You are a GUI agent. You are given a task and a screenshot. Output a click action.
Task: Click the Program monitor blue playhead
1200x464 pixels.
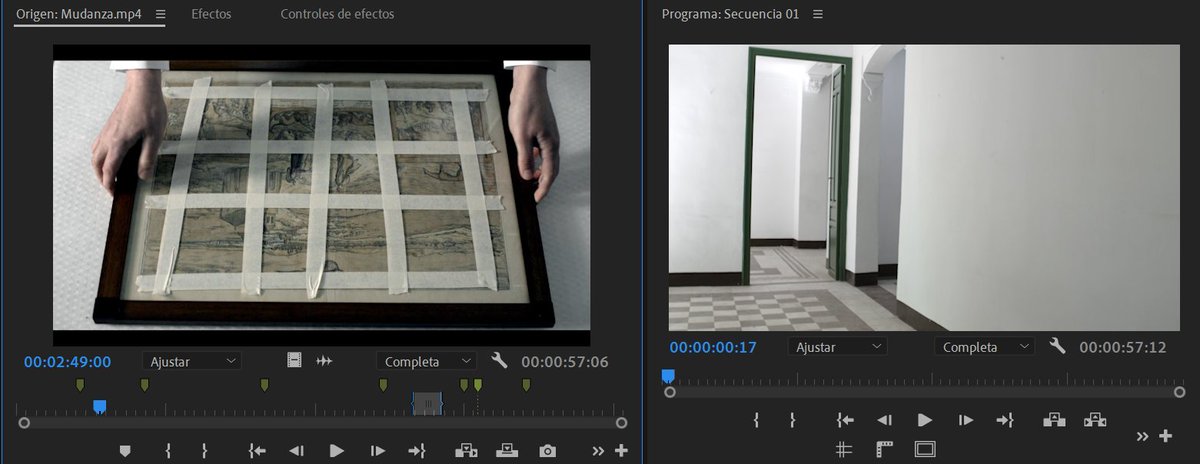[x=668, y=376]
